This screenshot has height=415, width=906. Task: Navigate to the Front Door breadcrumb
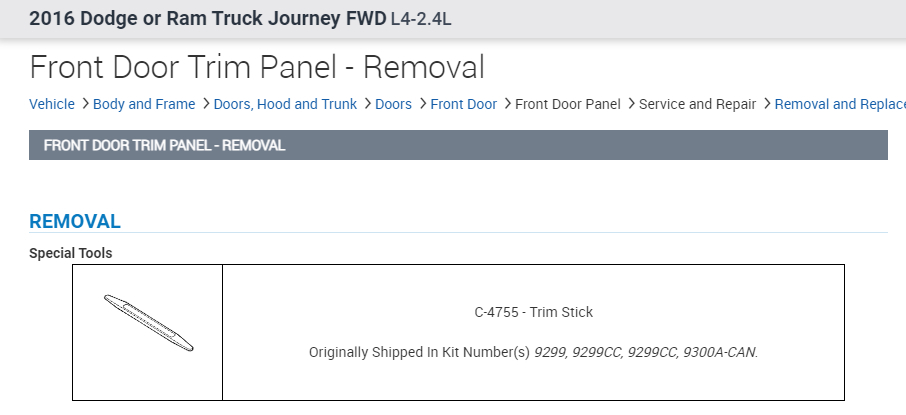point(463,104)
